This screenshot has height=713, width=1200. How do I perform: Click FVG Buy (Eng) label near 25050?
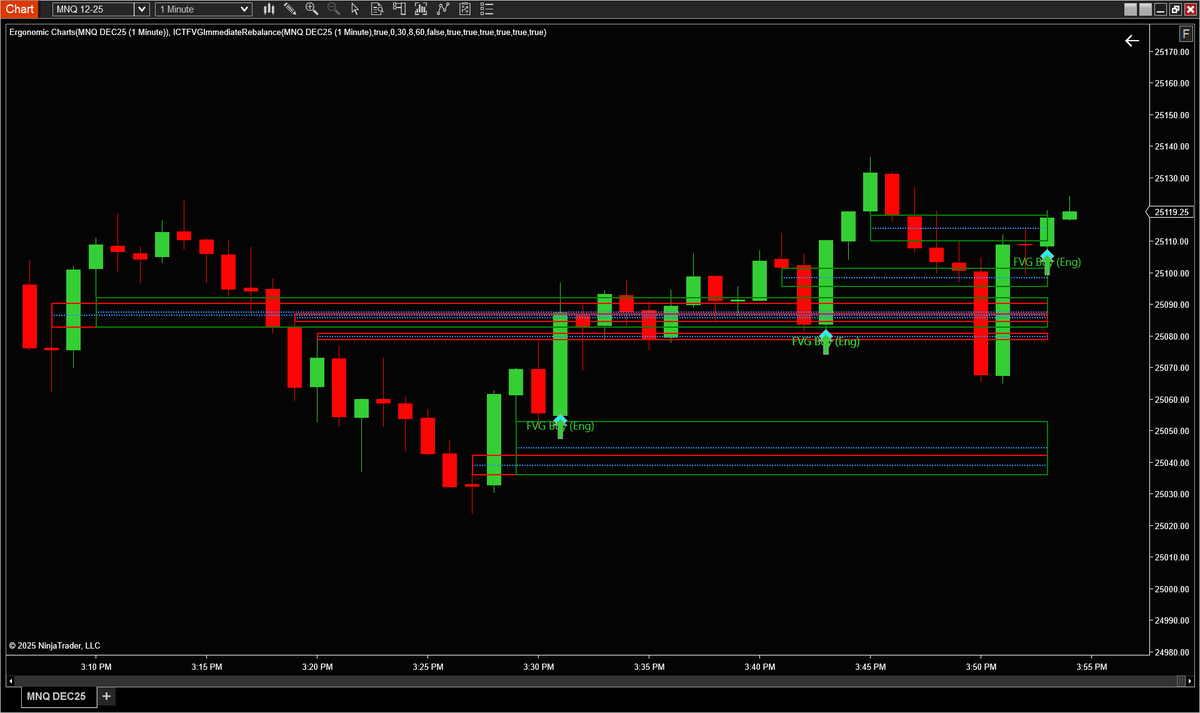tap(560, 426)
